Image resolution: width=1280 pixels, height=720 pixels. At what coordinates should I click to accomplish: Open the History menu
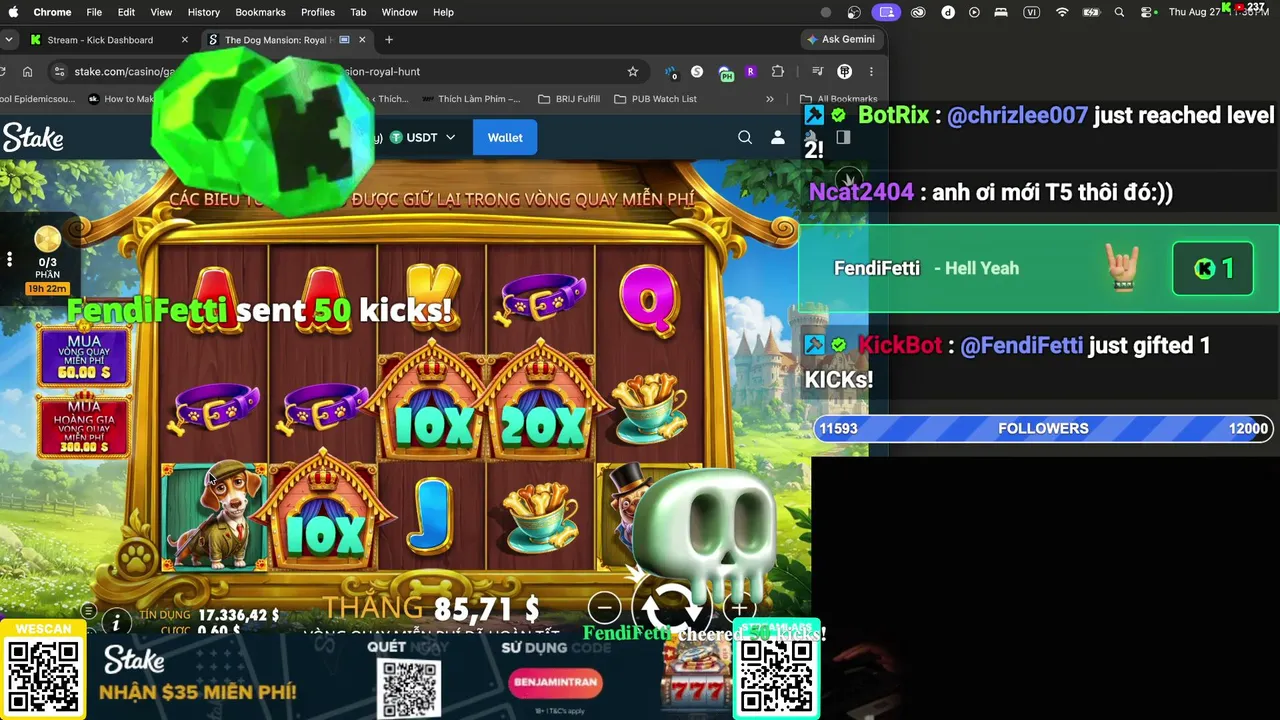pyautogui.click(x=203, y=12)
